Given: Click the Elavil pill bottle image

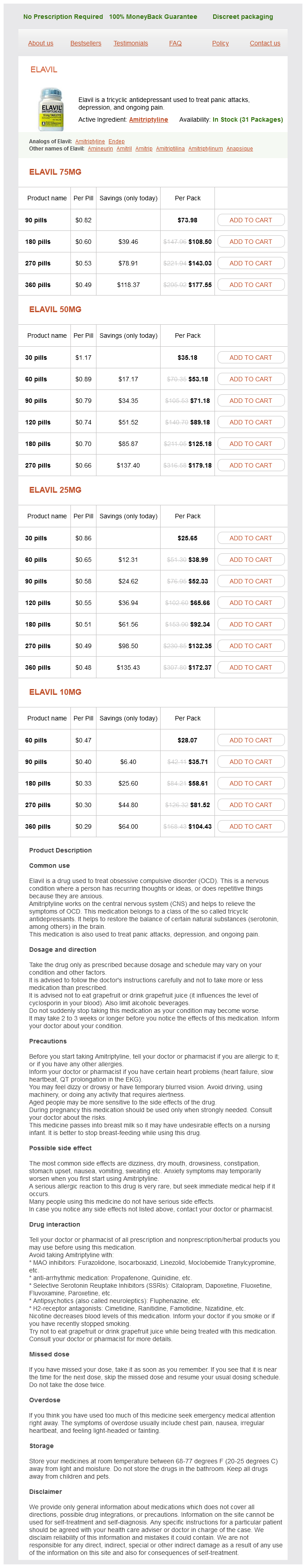Looking at the screenshot, I should coord(51,110).
